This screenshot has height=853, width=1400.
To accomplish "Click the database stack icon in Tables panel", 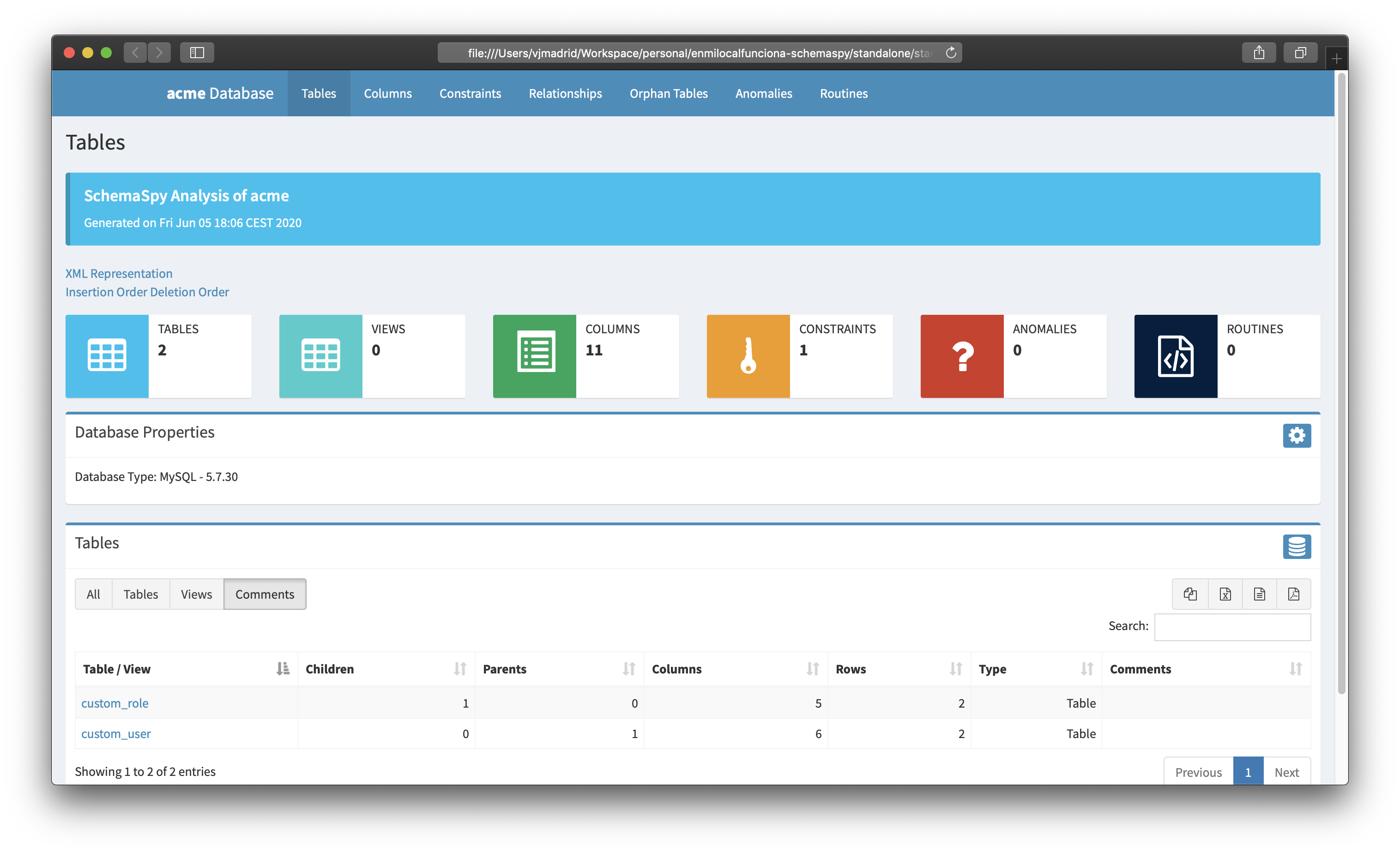I will point(1297,547).
